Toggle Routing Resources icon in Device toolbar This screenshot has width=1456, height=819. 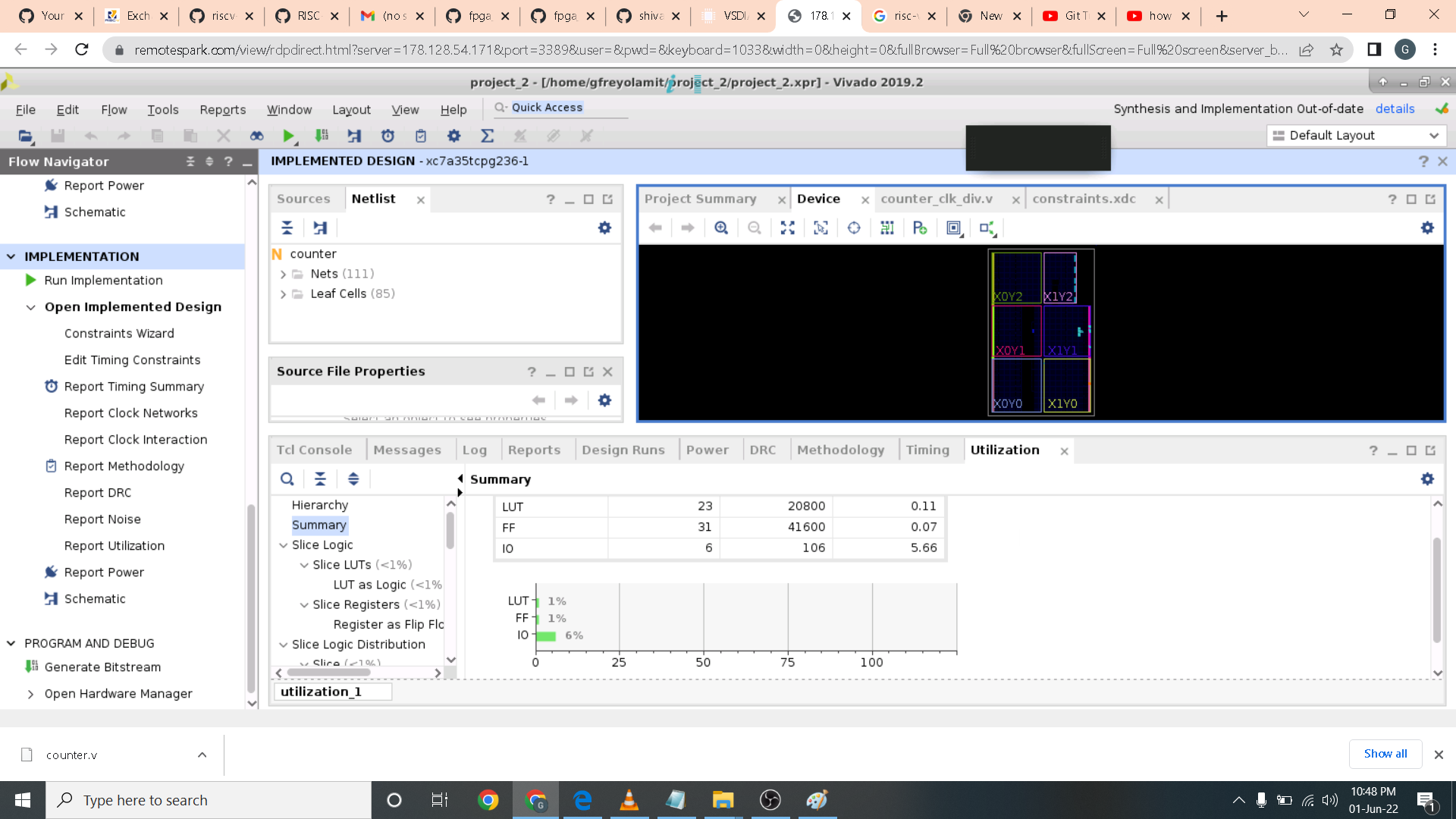(887, 228)
